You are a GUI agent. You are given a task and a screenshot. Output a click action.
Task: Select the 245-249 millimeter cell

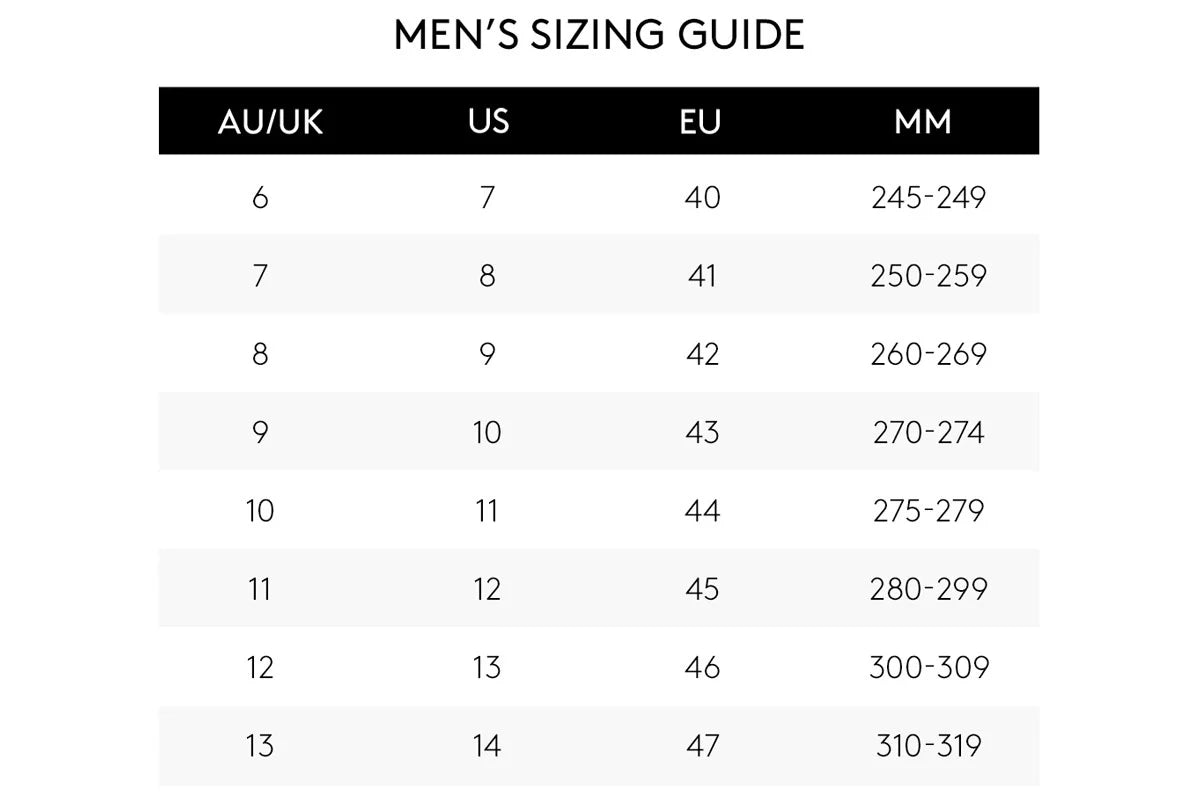coord(928,198)
